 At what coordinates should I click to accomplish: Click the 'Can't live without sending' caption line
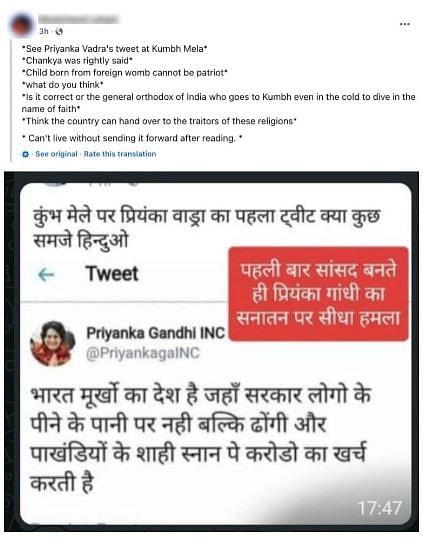132,138
